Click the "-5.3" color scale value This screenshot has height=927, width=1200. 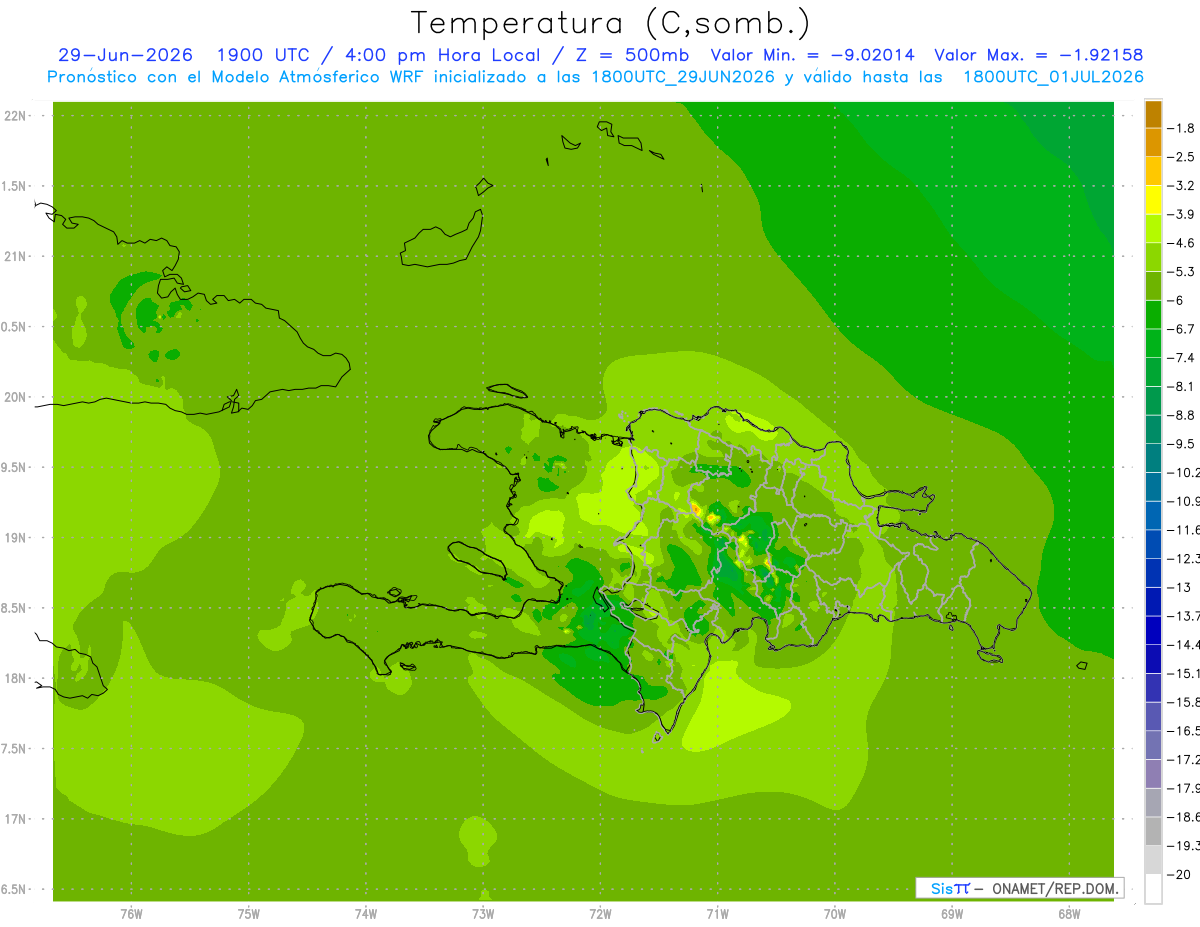[1182, 271]
